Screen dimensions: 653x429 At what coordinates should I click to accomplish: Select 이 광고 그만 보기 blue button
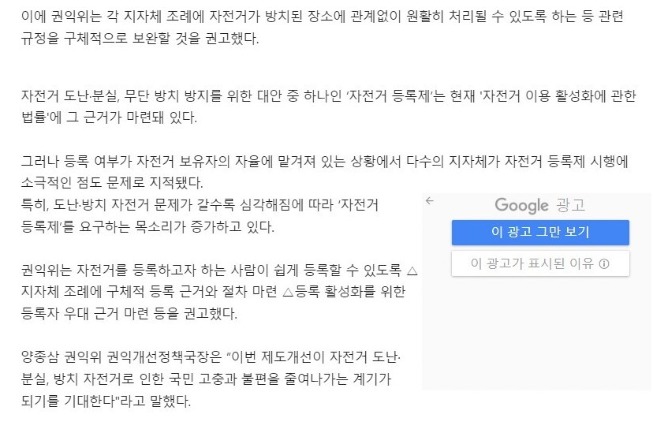pos(540,232)
